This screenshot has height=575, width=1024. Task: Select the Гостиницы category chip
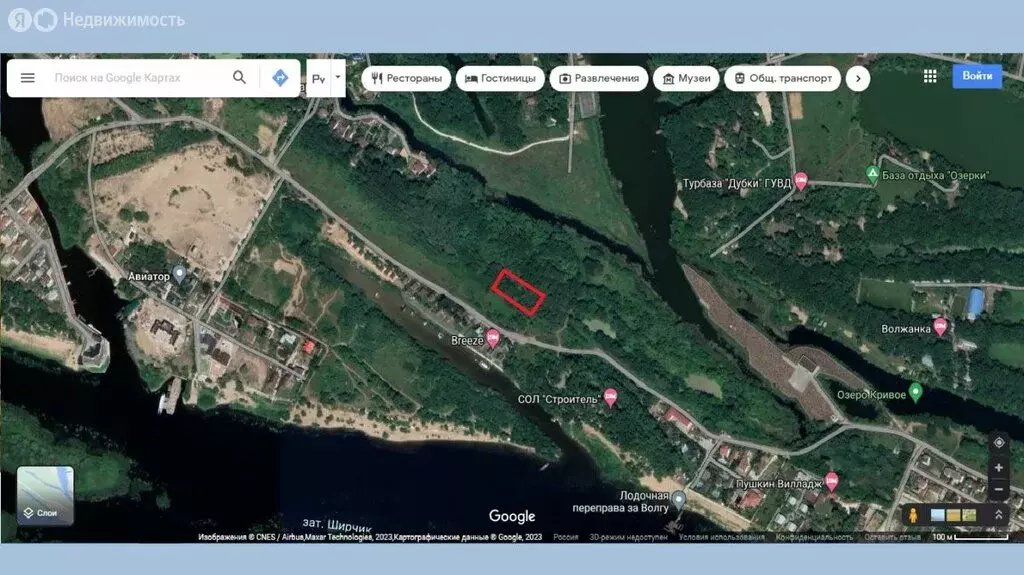[500, 78]
